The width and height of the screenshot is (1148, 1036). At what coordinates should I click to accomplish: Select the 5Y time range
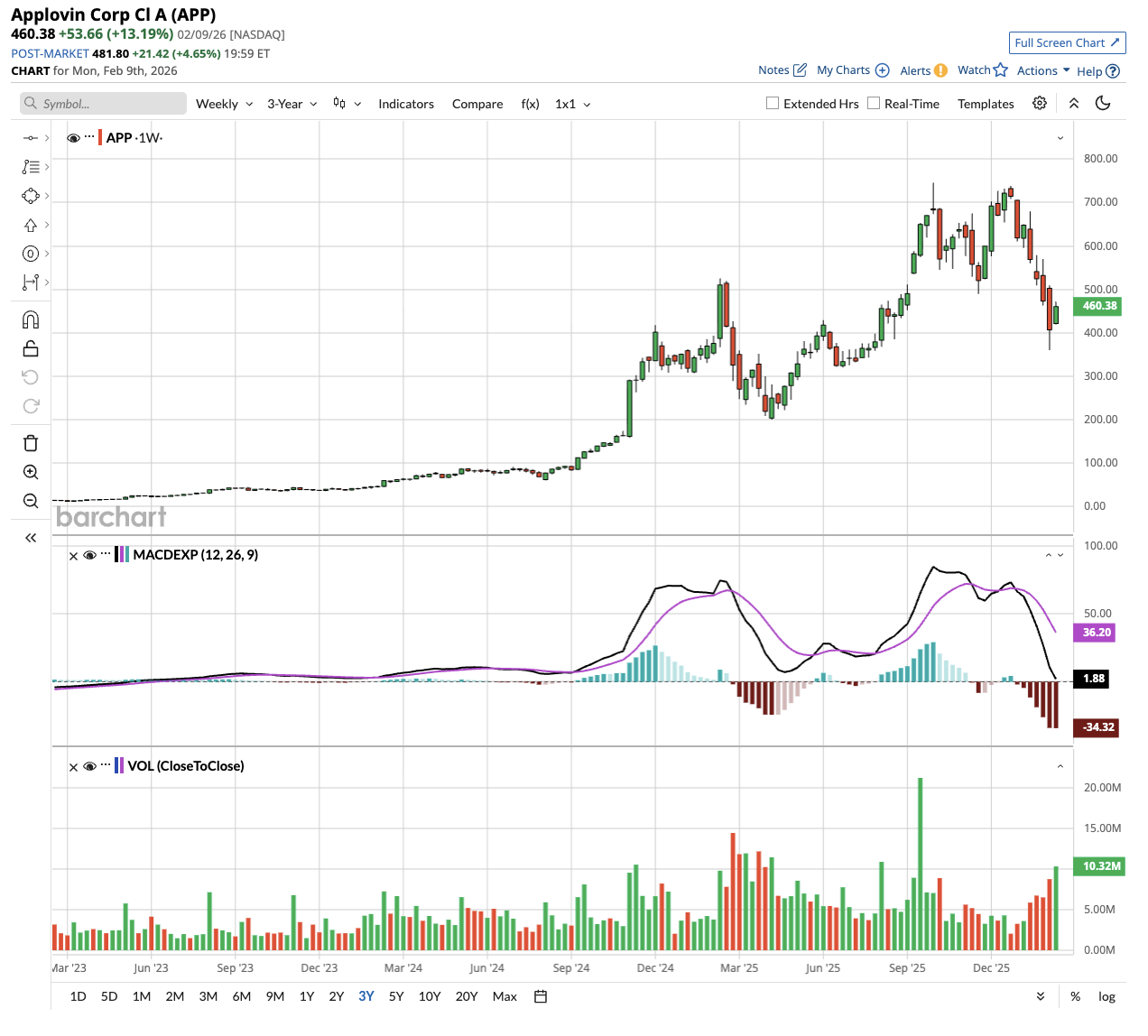(x=396, y=996)
